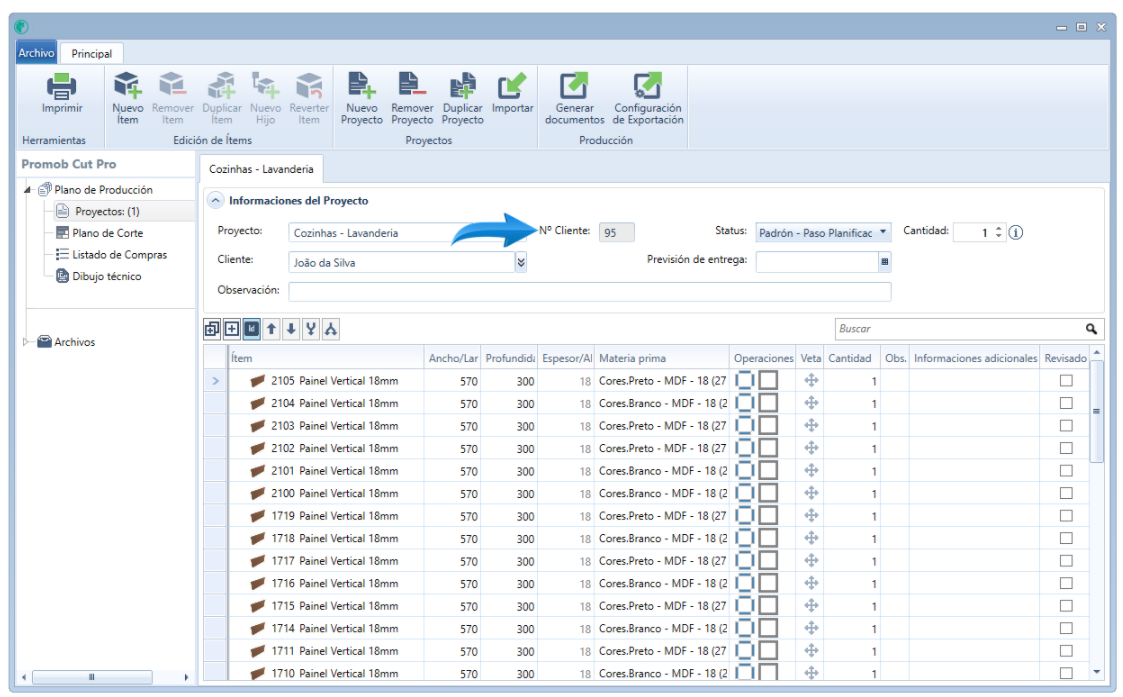1123x697 pixels.
Task: Click the merging-arrows icon above the table
Action: [311, 329]
